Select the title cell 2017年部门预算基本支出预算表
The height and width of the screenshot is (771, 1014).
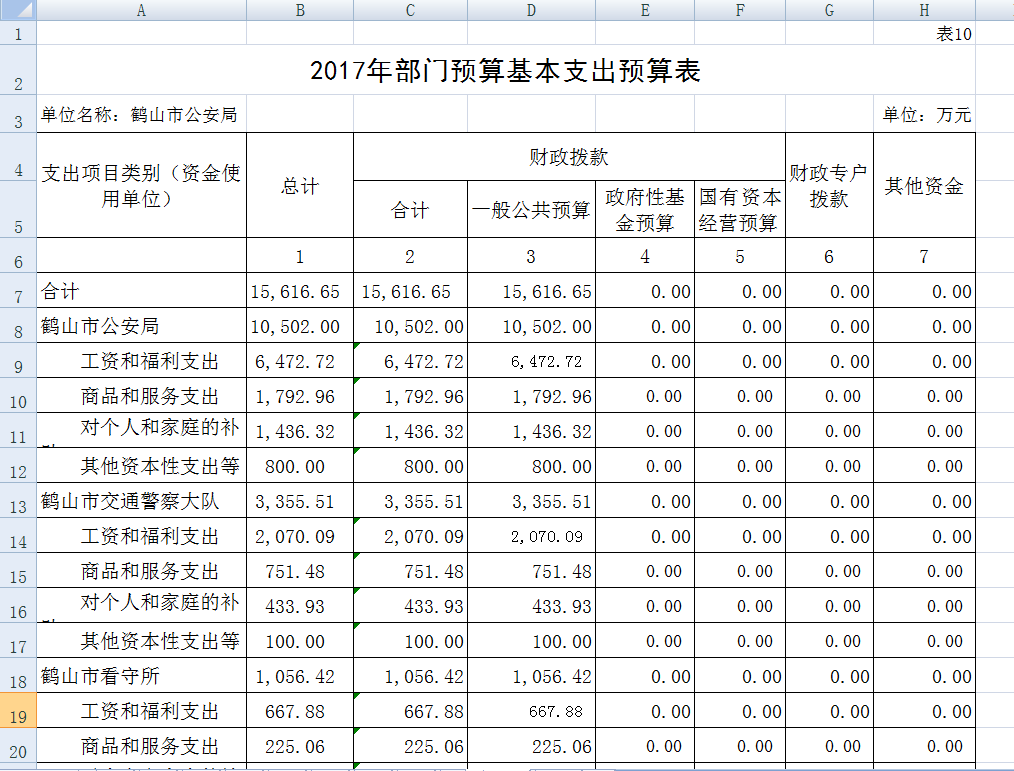pyautogui.click(x=505, y=71)
